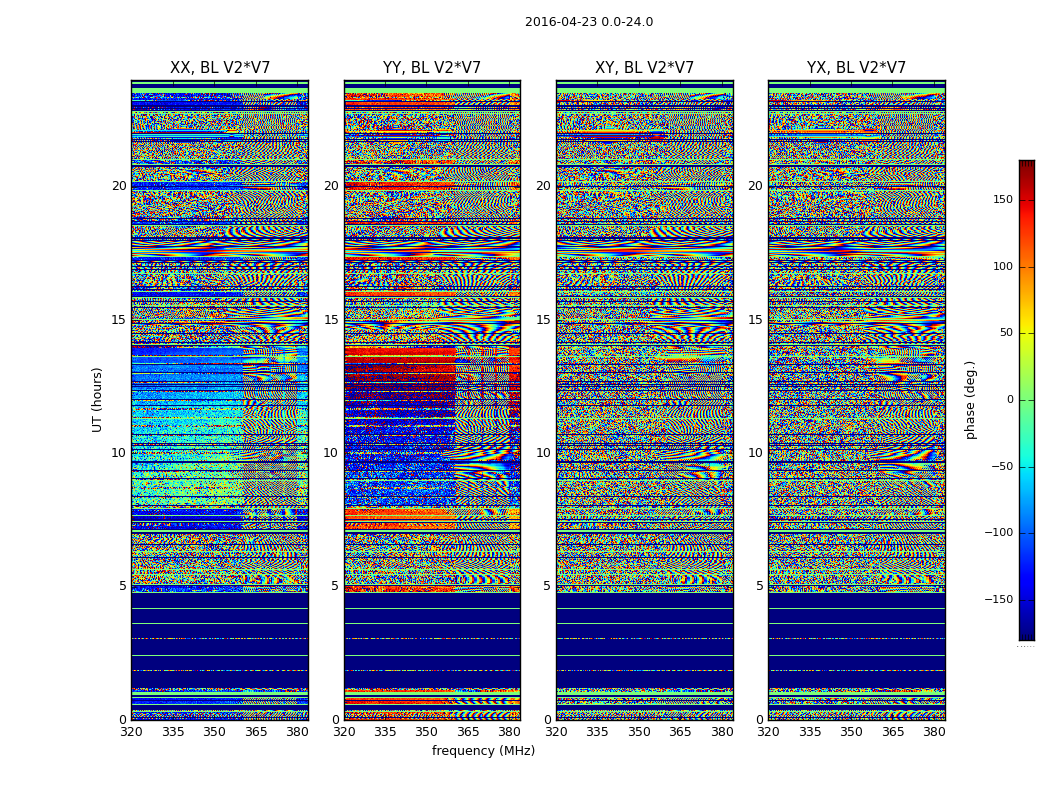
Task: Click the x-axis tick '335' under XY plot
Action: click(x=597, y=732)
